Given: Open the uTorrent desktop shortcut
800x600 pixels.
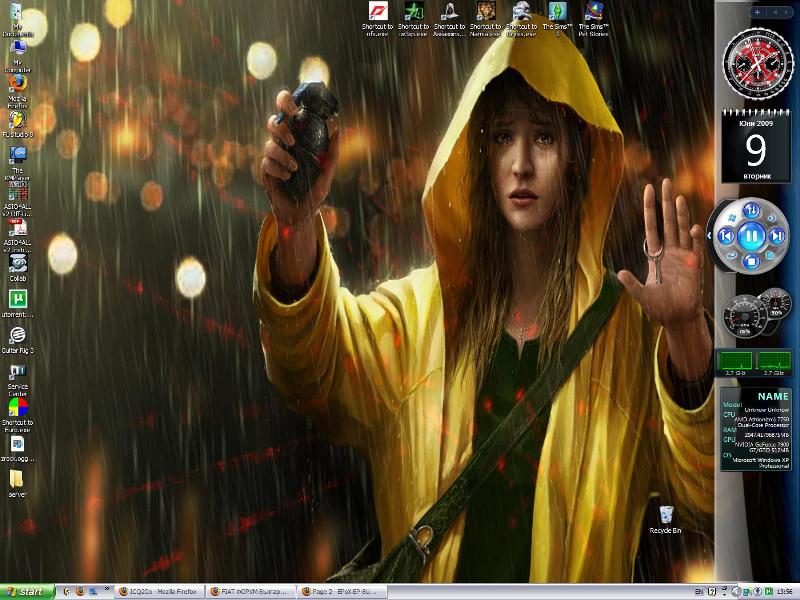Looking at the screenshot, I should (17, 299).
